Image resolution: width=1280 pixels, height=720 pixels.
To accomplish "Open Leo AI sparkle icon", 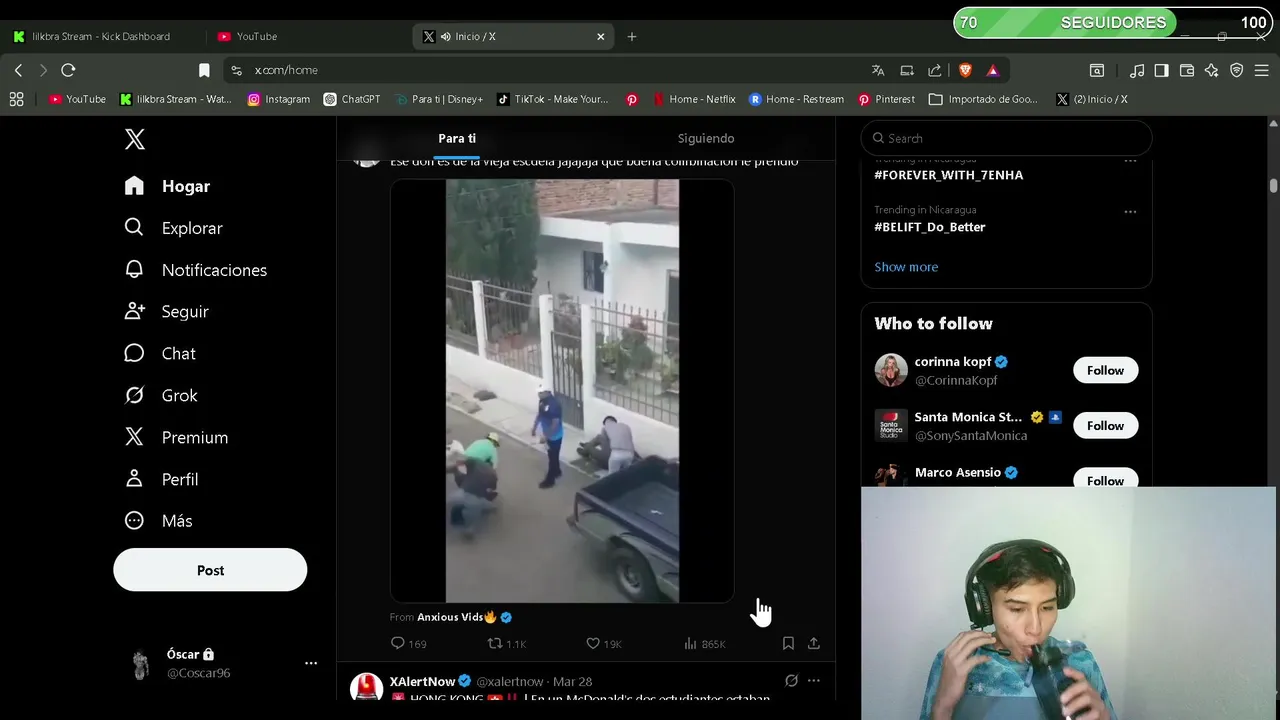I will coord(1212,70).
